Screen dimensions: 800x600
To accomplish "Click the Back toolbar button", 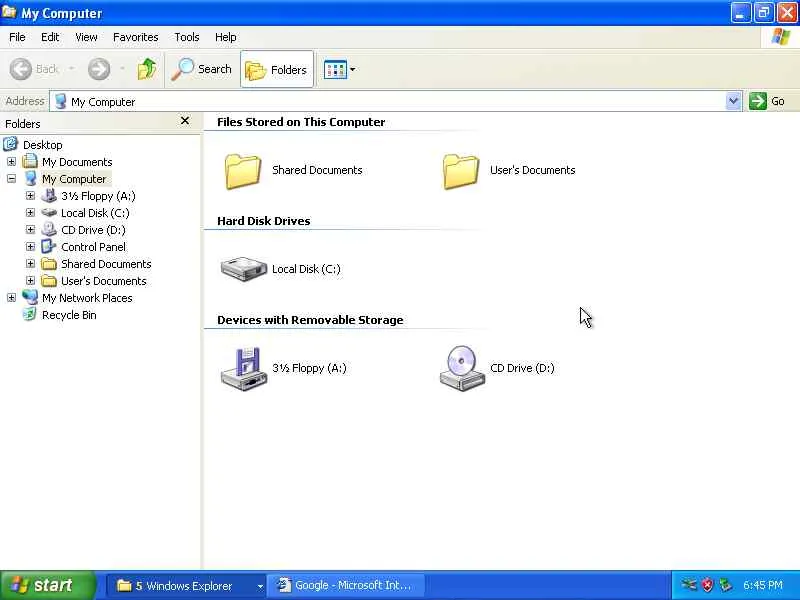I will coord(34,69).
